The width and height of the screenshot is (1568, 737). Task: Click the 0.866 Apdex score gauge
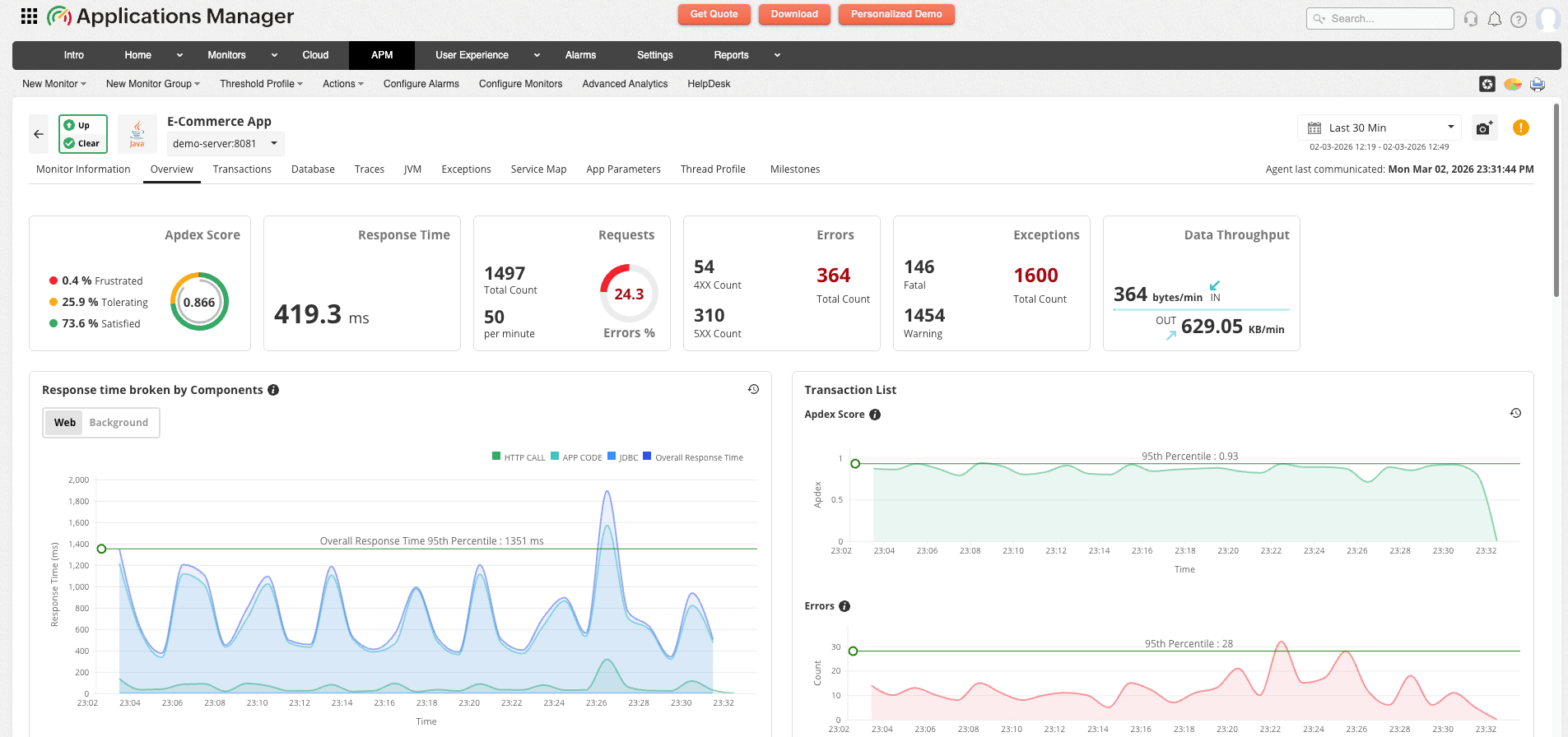coord(199,302)
